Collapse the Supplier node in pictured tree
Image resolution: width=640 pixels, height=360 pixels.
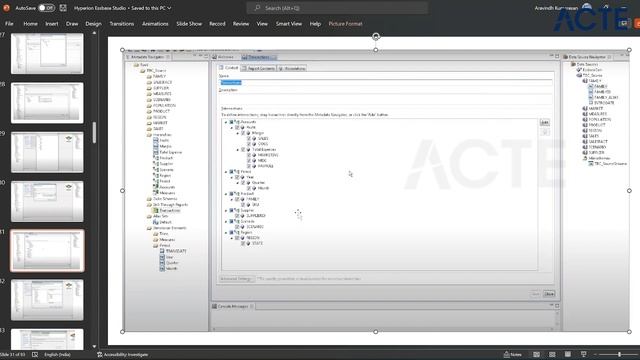[226, 210]
